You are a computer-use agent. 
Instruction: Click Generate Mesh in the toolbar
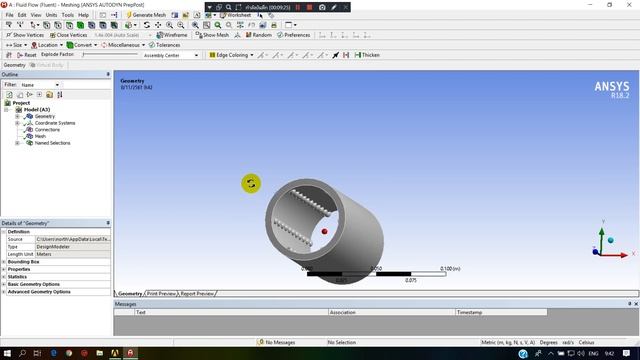146,15
